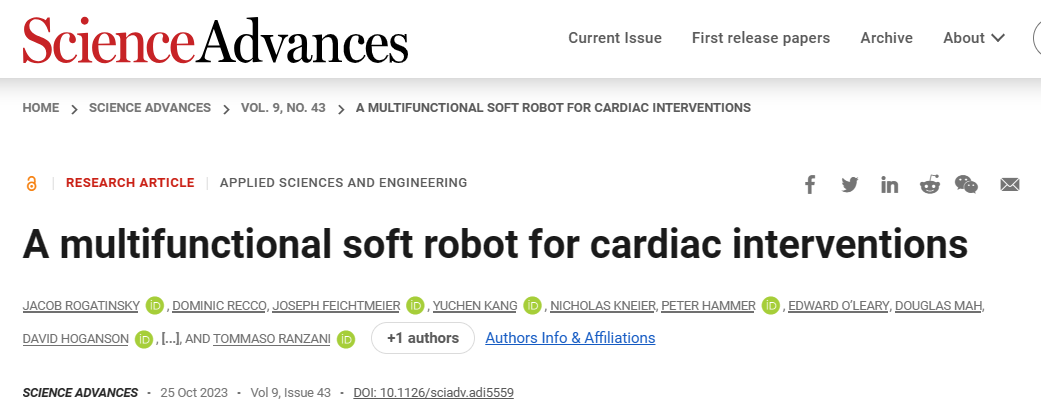Email article using envelope icon
Screen dimensions: 1041x407
click(x=1010, y=185)
